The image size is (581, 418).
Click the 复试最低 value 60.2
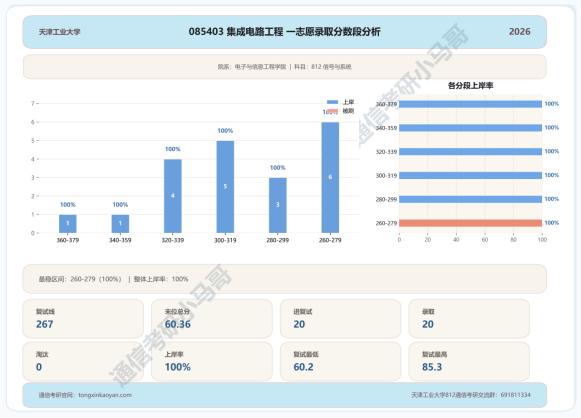coord(303,367)
